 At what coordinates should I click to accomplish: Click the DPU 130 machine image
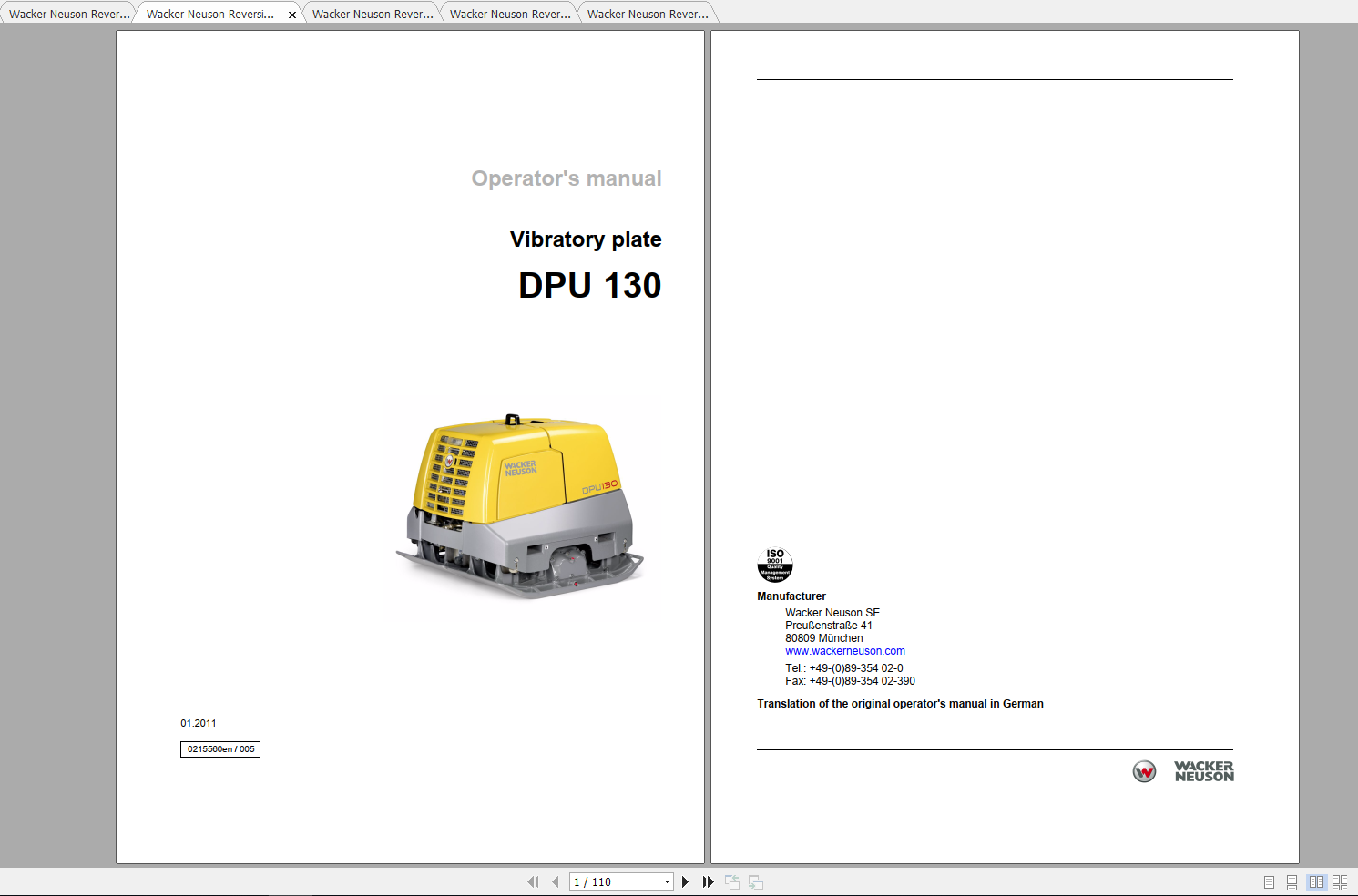[520, 506]
